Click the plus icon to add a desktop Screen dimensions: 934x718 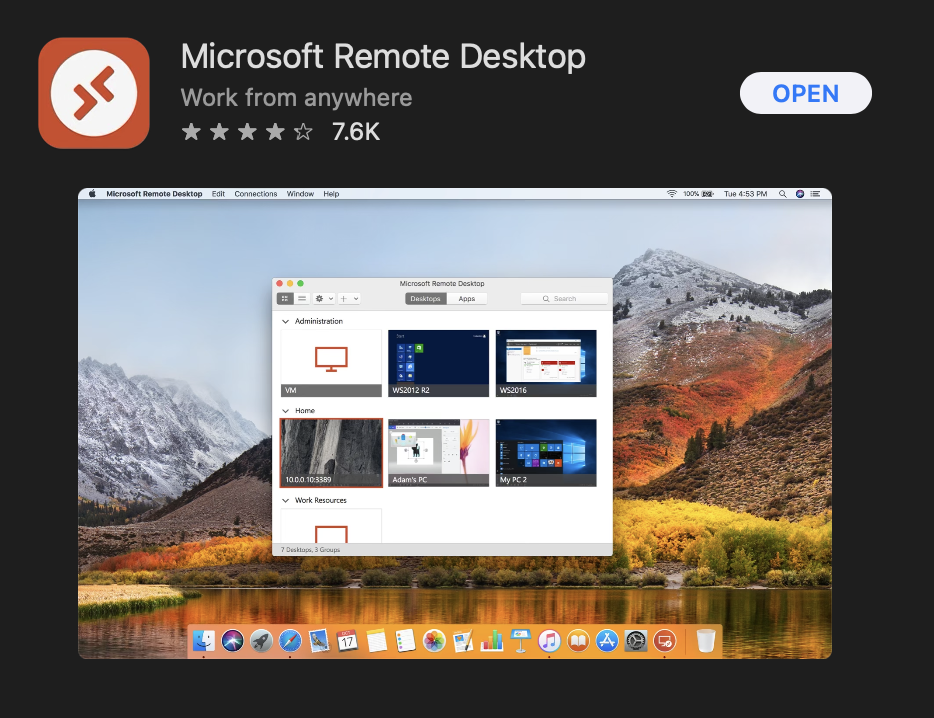pos(343,298)
